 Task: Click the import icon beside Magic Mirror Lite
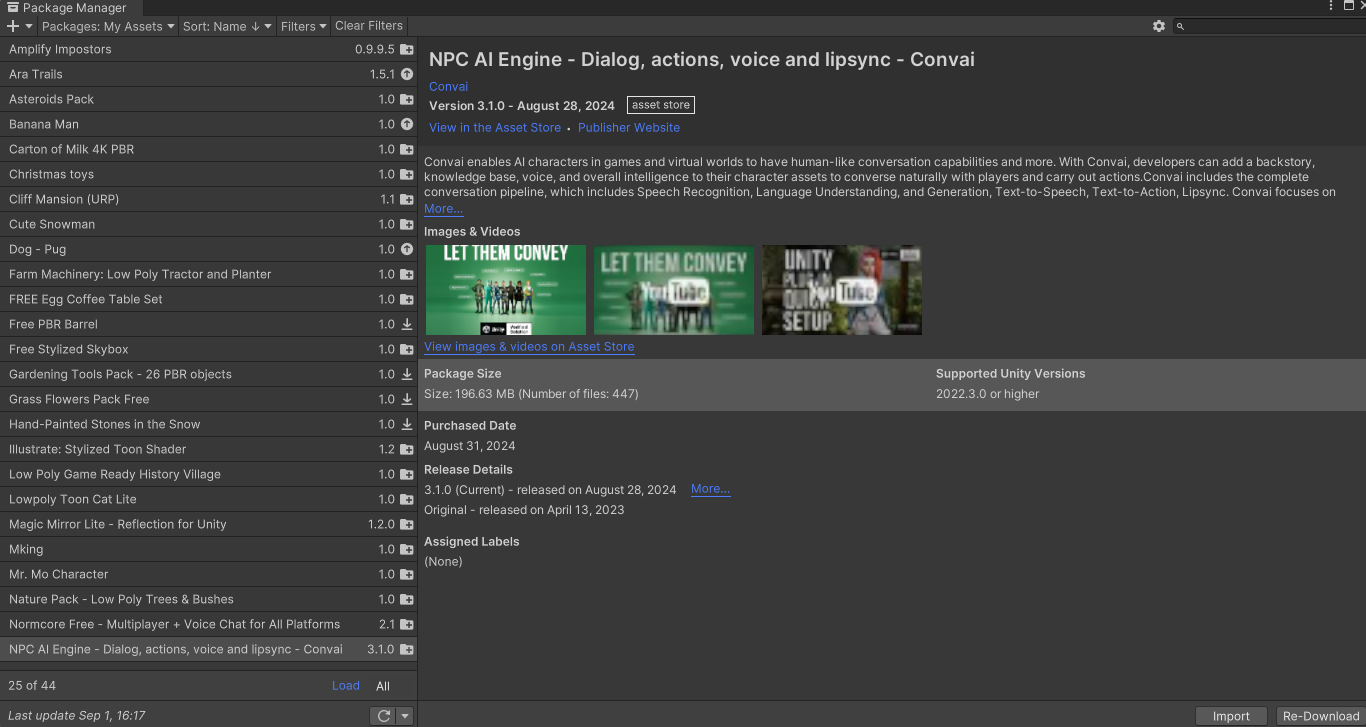[407, 524]
